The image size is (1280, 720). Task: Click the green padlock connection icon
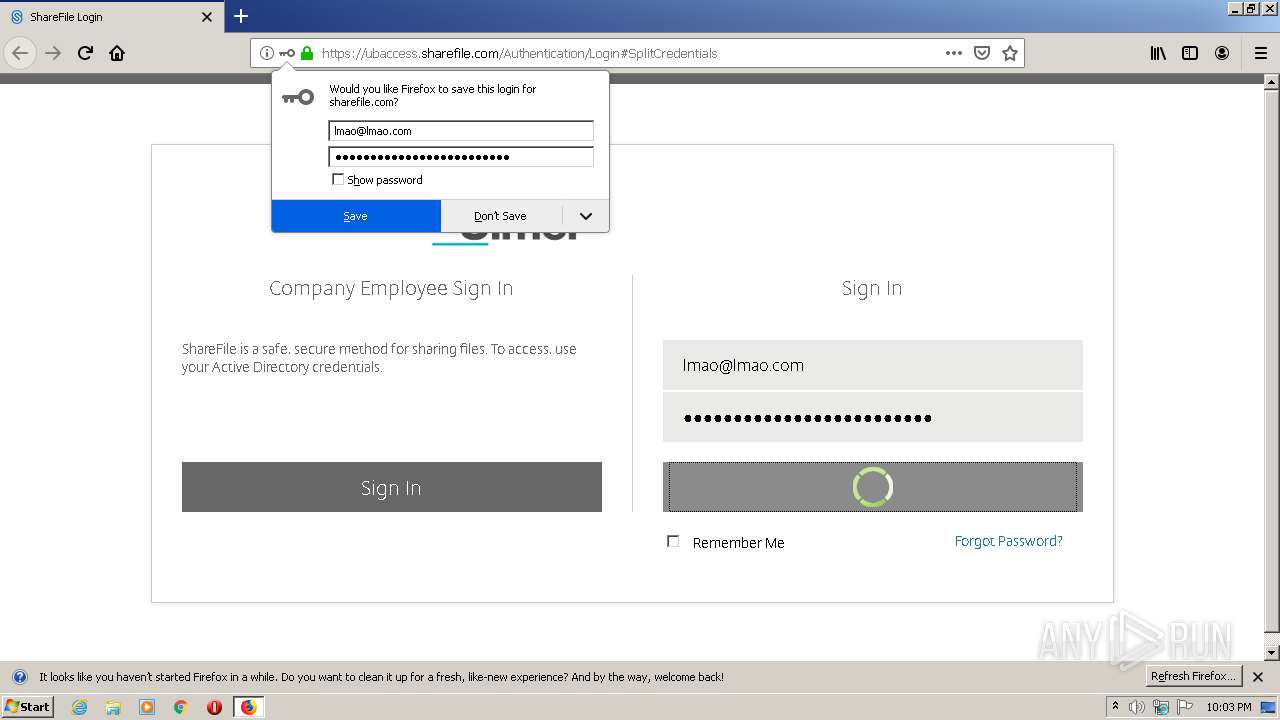tap(307, 53)
